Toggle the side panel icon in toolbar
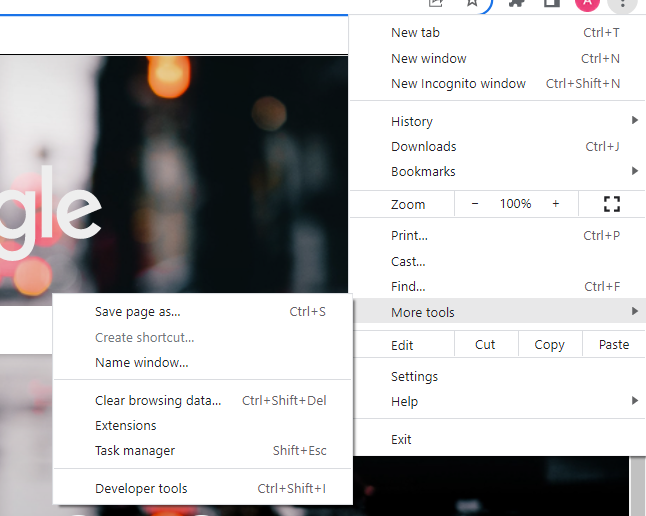Screen dimensions: 646x516 pyautogui.click(x=552, y=3)
